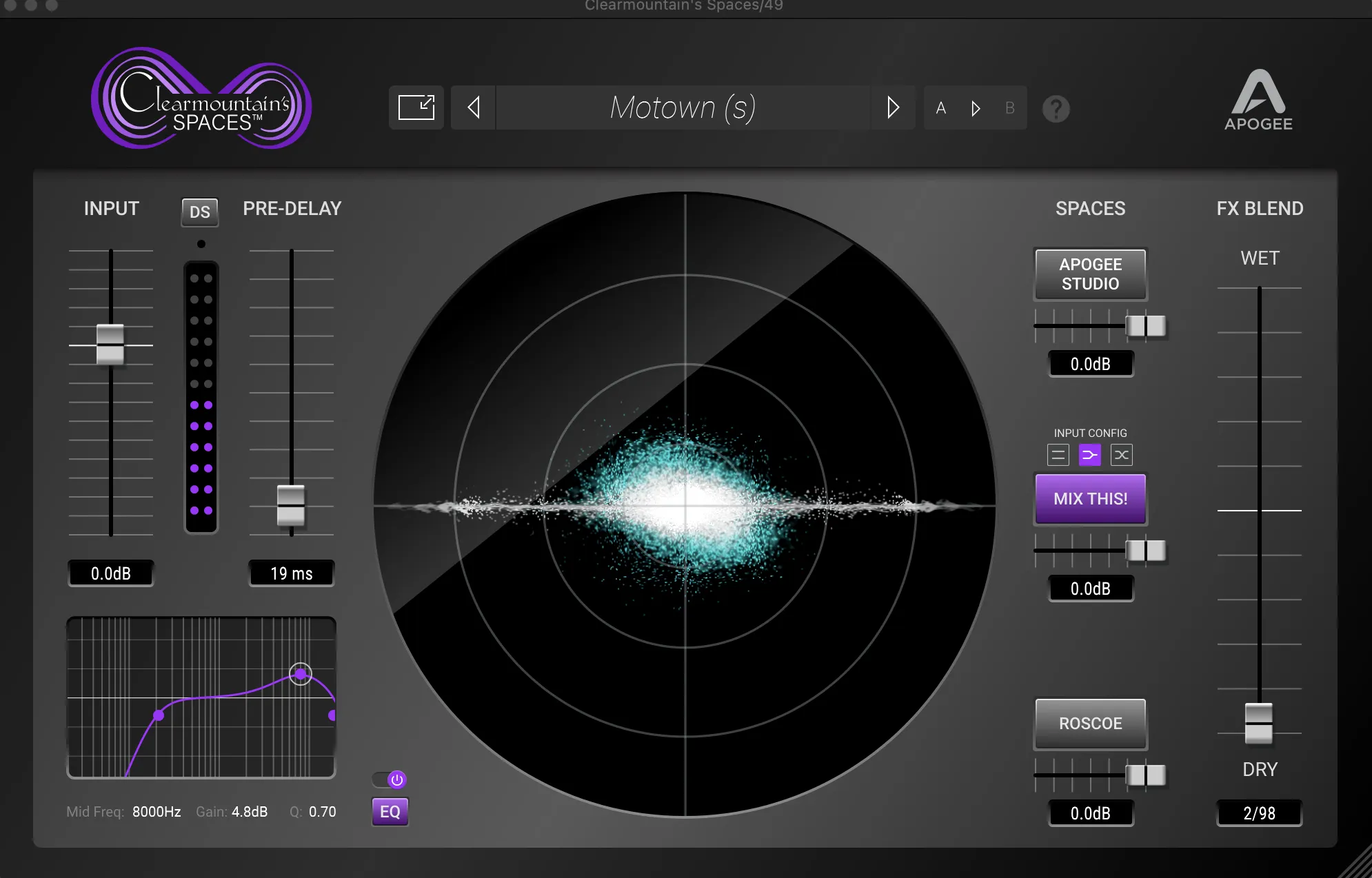
Task: Click the FX Blend wet/dry fader handle
Action: [1259, 723]
